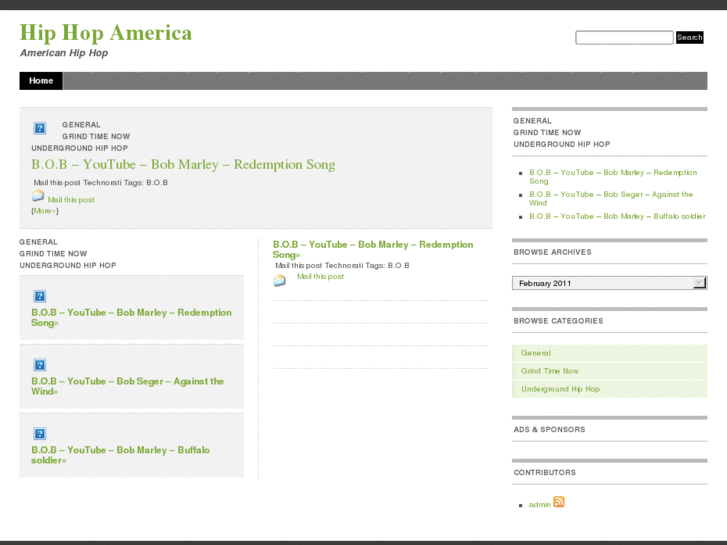727x545 pixels.
Task: Open featured headline Bob Marley Redemption Song
Action: pos(183,165)
